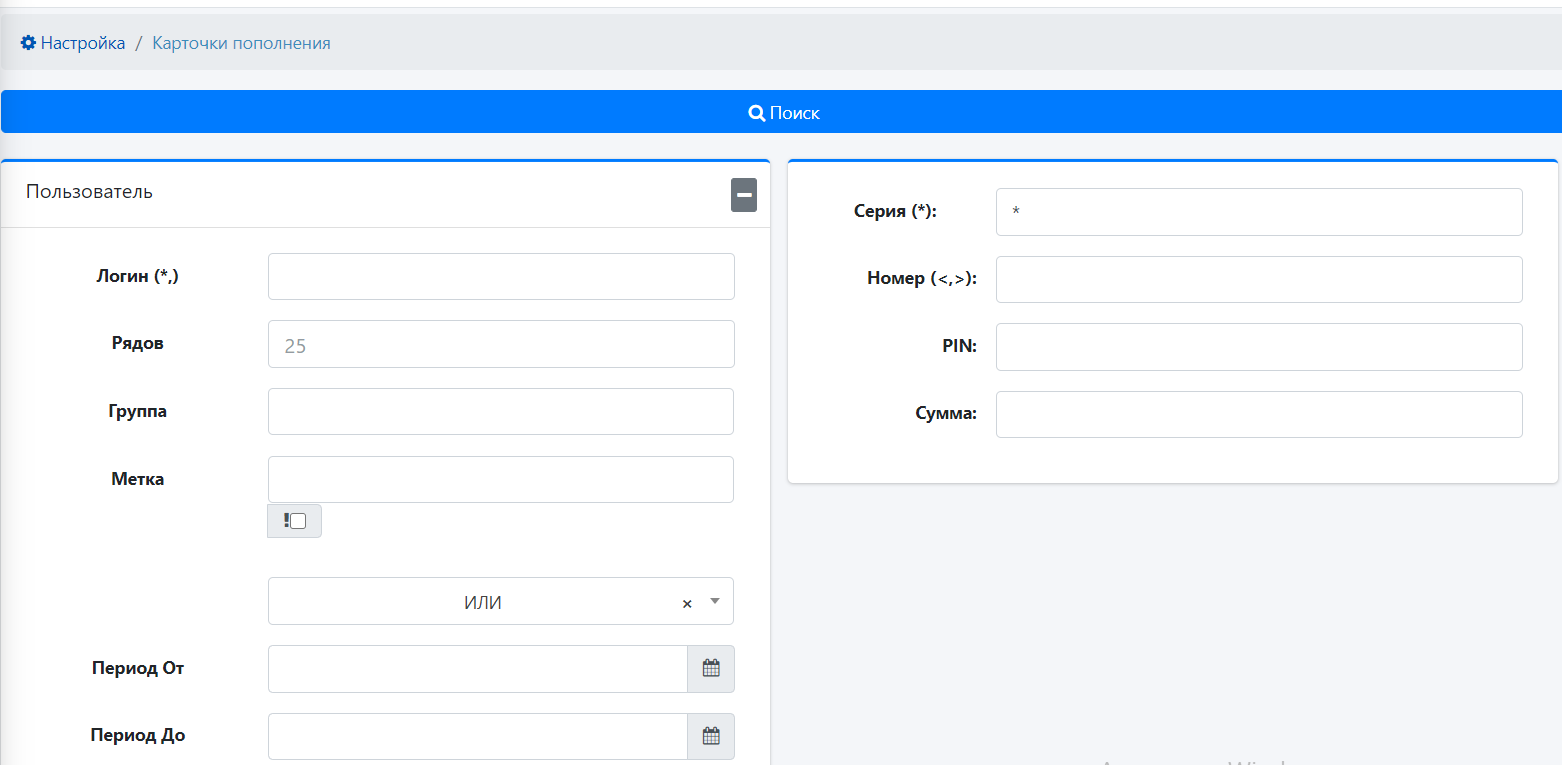Go to Настройка breadcrumb link
The image size is (1562, 765).
click(83, 43)
